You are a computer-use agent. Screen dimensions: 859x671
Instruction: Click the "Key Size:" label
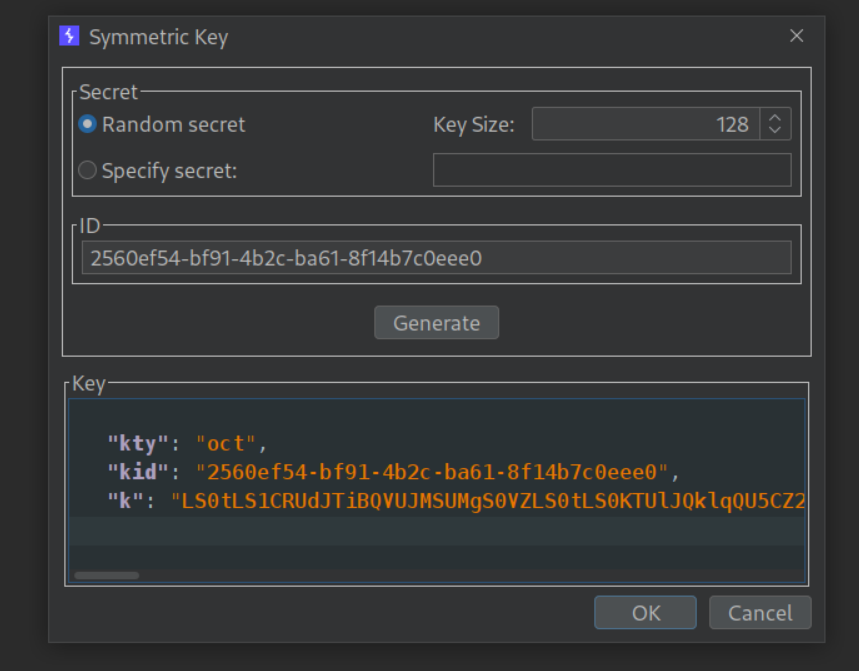pyautogui.click(x=473, y=125)
